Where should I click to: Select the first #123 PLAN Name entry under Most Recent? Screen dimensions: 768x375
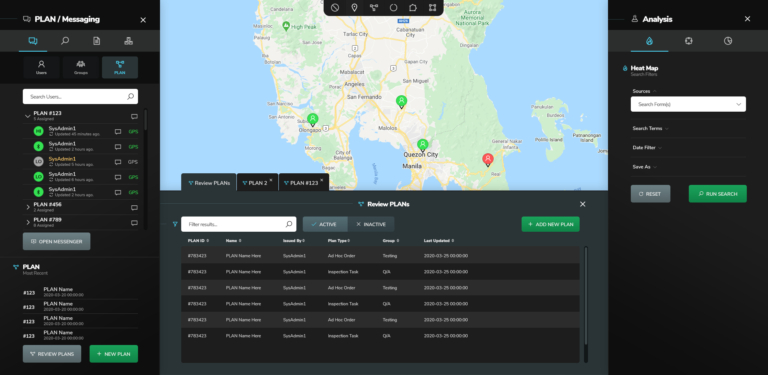pyautogui.click(x=80, y=292)
